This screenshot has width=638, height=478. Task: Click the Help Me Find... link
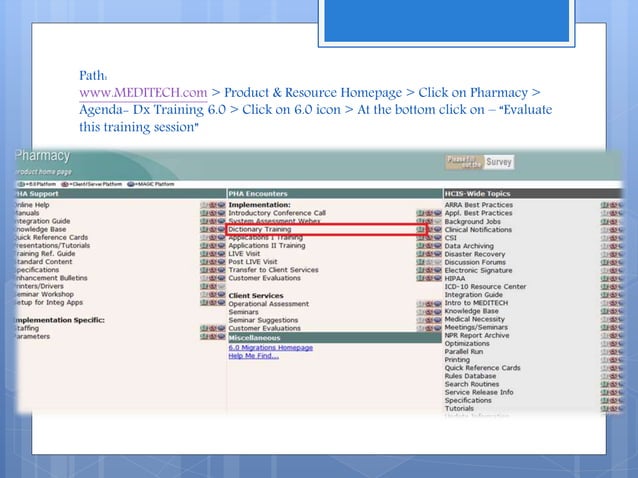coord(253,356)
